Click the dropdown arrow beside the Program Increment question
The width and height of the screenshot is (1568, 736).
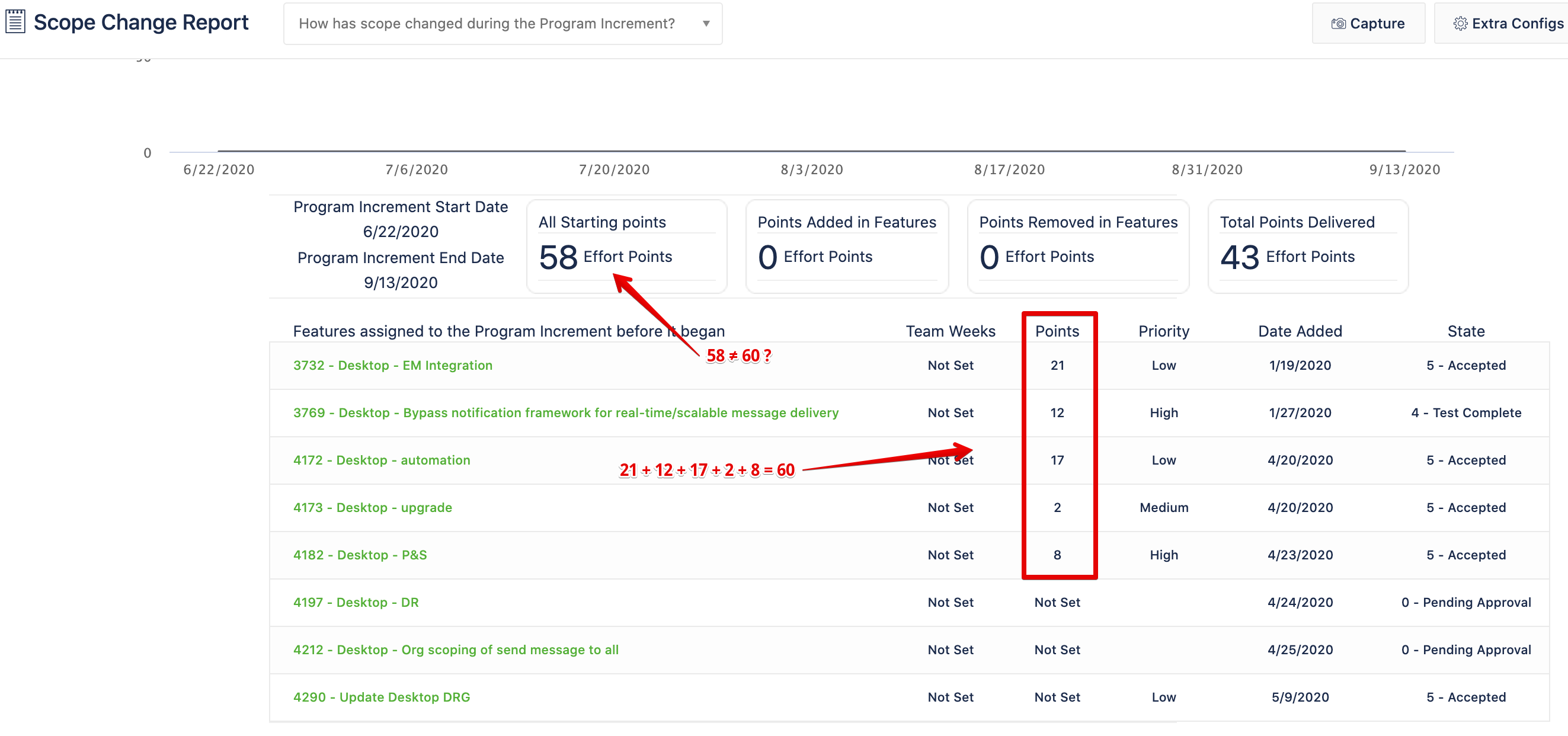pyautogui.click(x=706, y=24)
